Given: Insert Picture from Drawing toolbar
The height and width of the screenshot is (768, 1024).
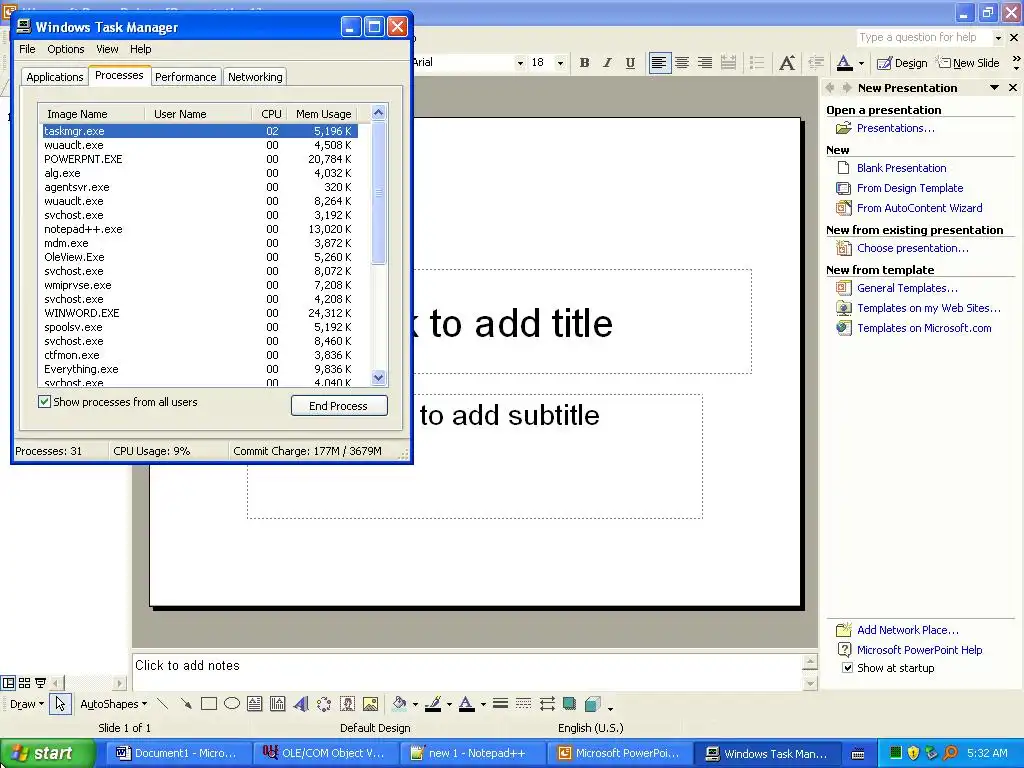Looking at the screenshot, I should pos(370,704).
